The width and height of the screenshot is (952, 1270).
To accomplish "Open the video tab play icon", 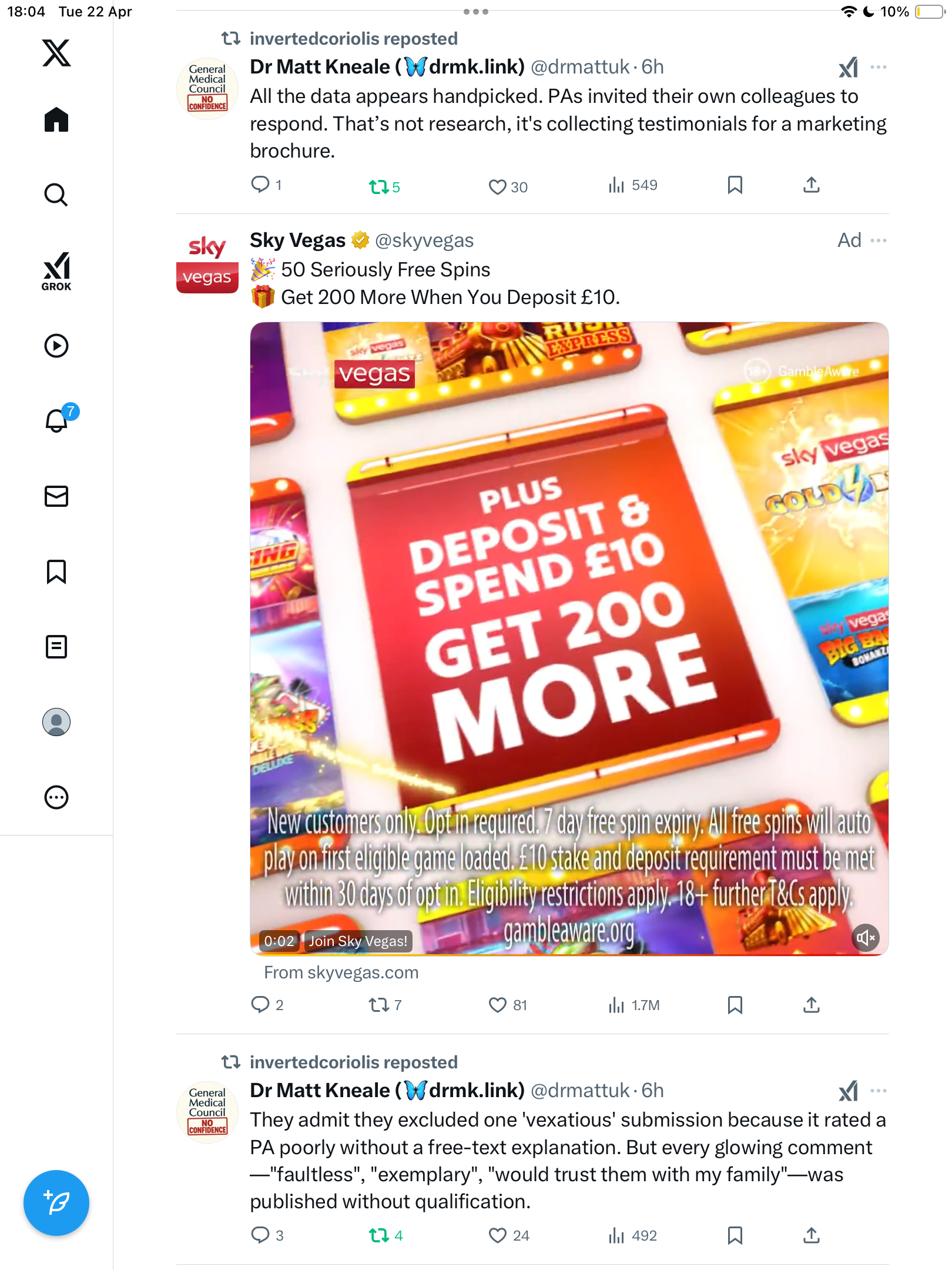I will [56, 346].
